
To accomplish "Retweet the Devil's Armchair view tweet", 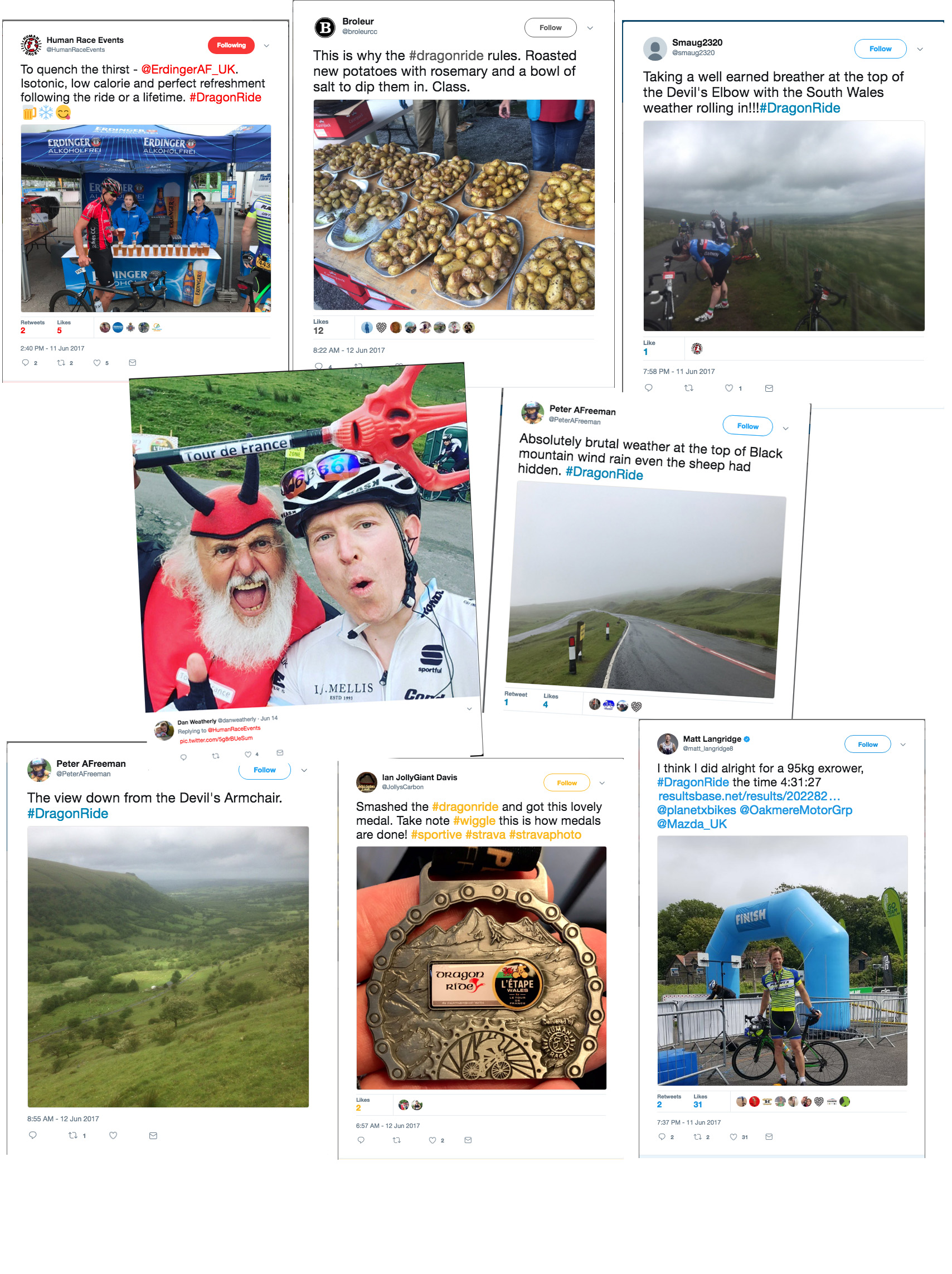I will [73, 1135].
